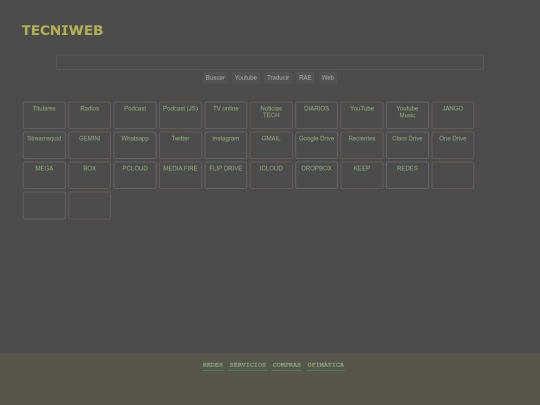Open the MEDIA FIRE tile
Image resolution: width=540 pixels, height=405 pixels.
pos(180,175)
